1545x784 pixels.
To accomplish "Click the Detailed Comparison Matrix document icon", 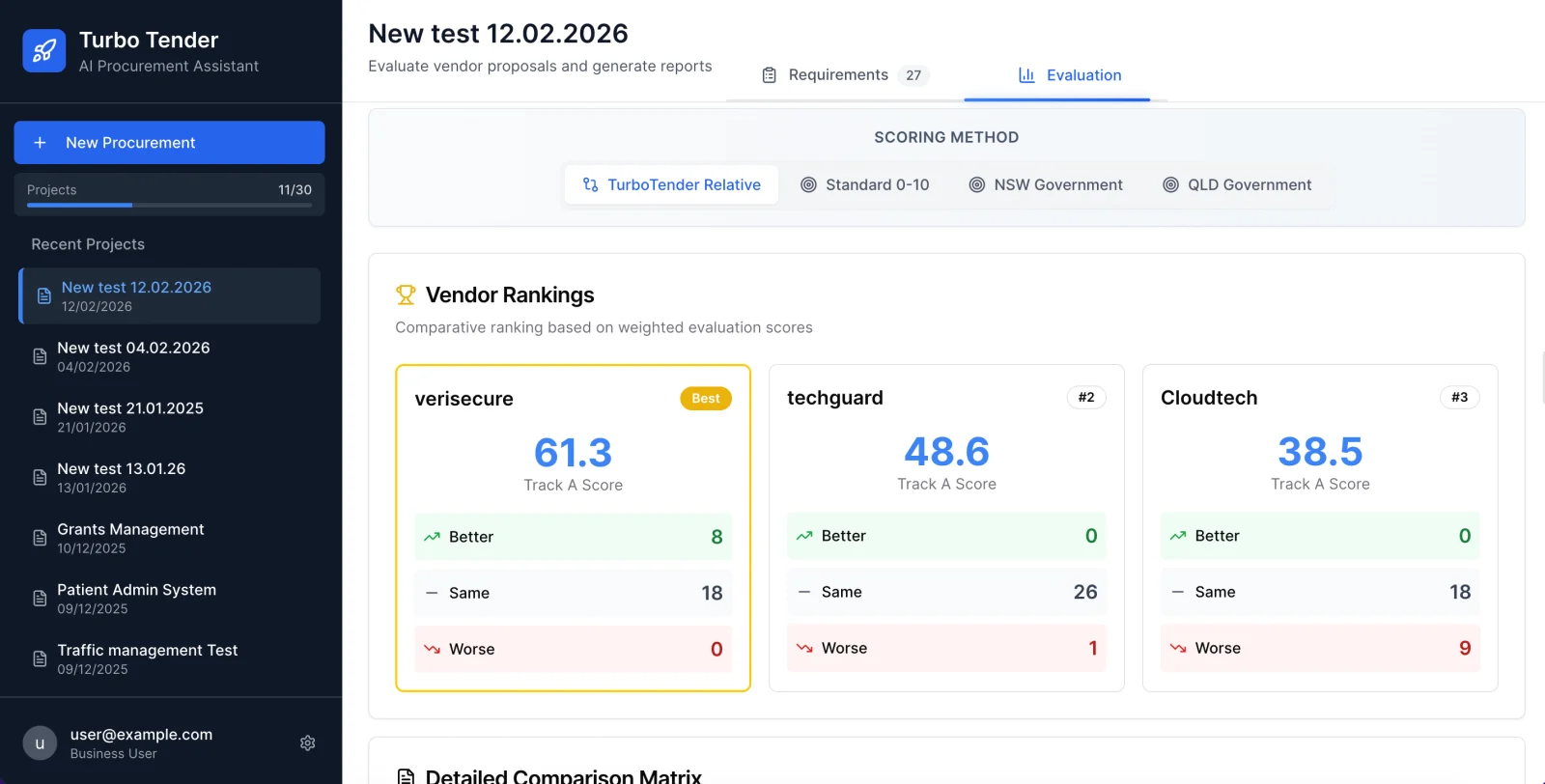I will click(x=406, y=777).
